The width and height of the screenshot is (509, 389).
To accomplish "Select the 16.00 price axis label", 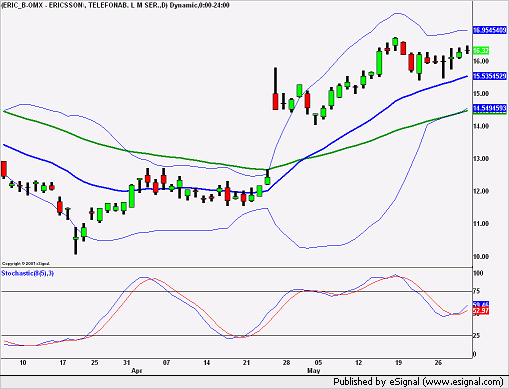I will [481, 61].
